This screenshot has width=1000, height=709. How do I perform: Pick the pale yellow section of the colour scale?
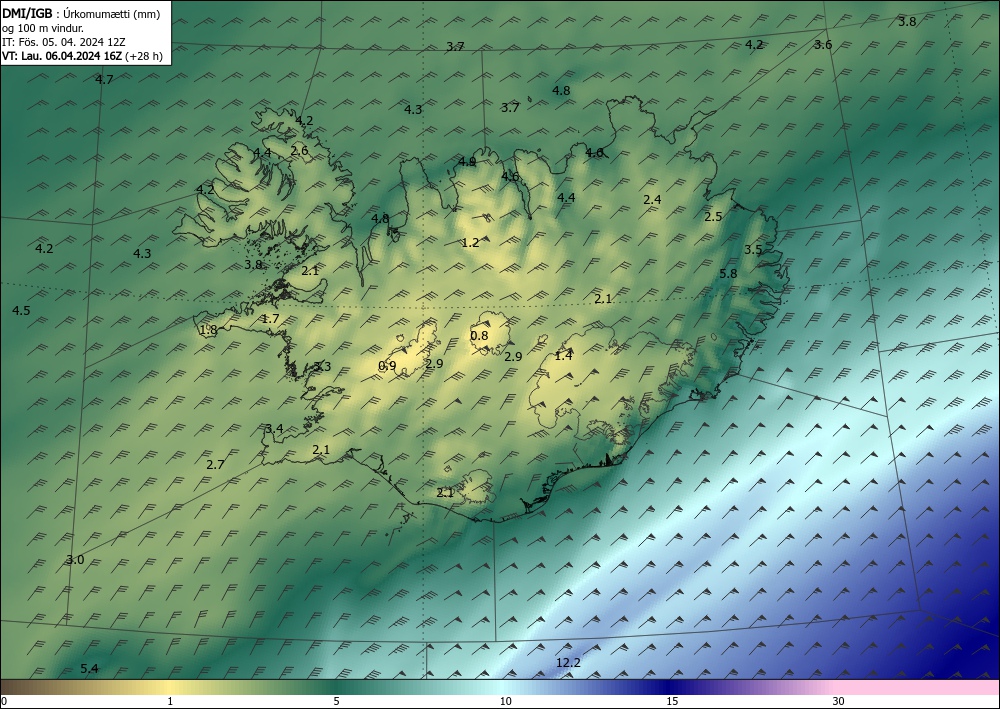click(x=170, y=687)
